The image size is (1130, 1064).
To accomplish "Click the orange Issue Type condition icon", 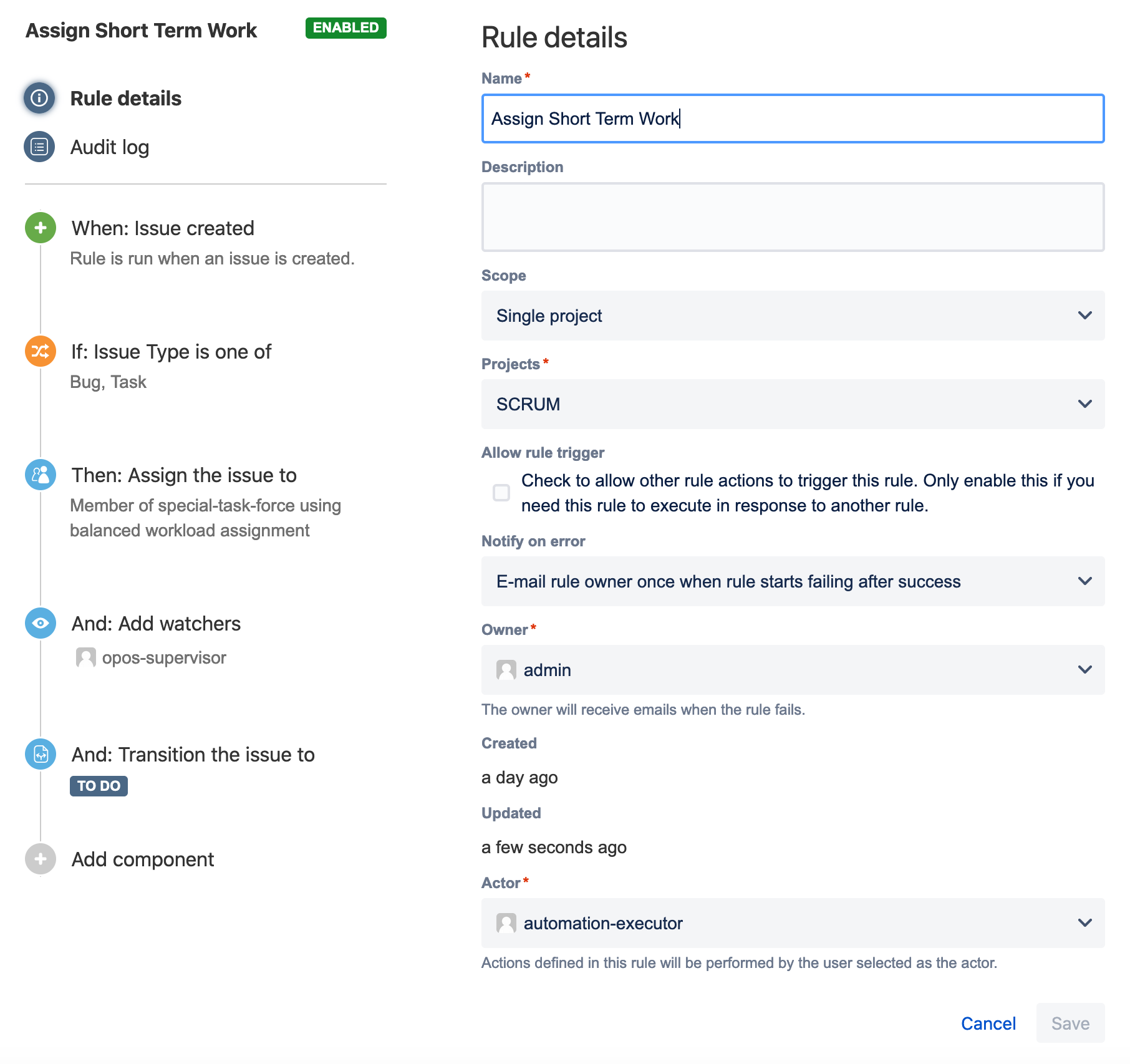I will 41,351.
